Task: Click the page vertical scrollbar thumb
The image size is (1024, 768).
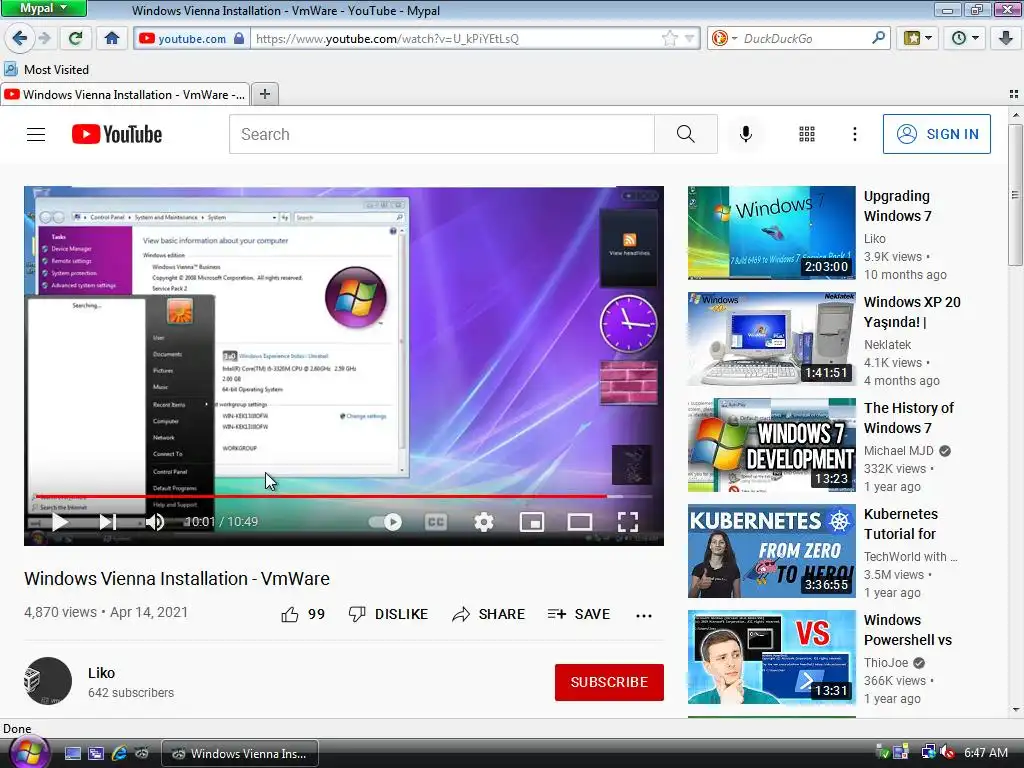Action: (1015, 193)
